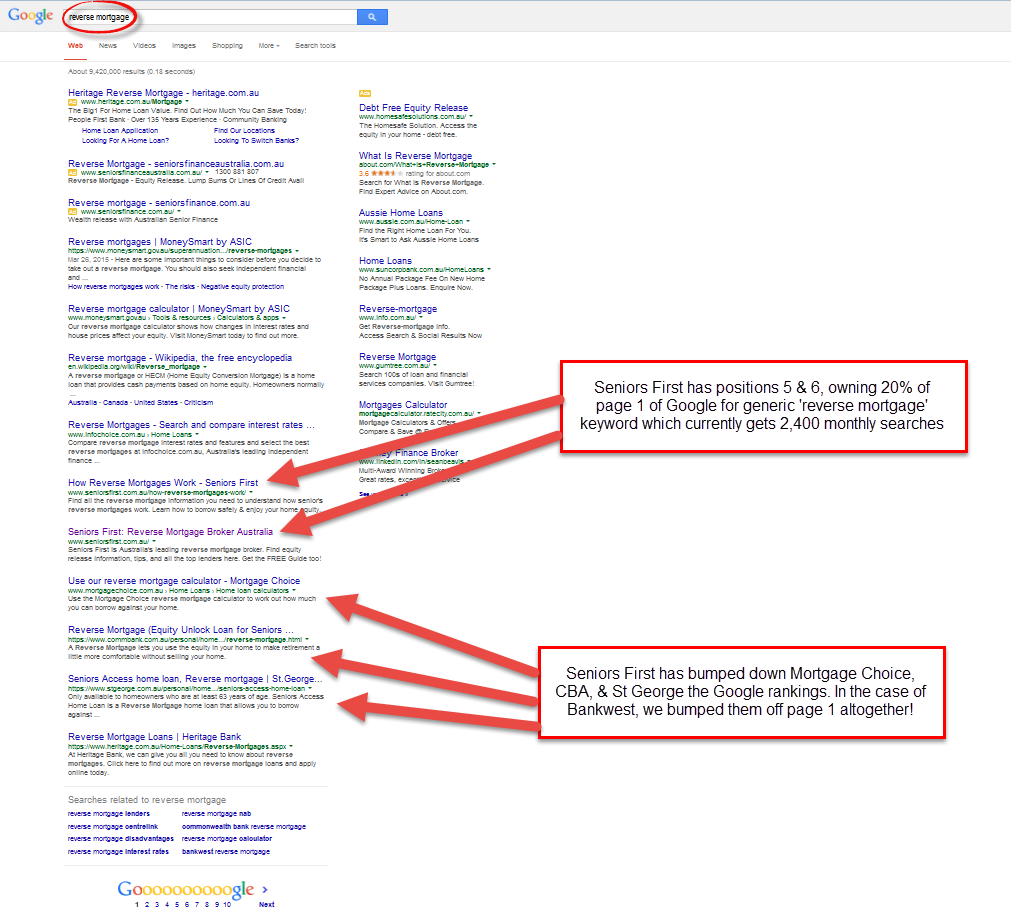
Task: Expand dropdown arrow beside www.gumtree.com.au
Action: click(435, 365)
